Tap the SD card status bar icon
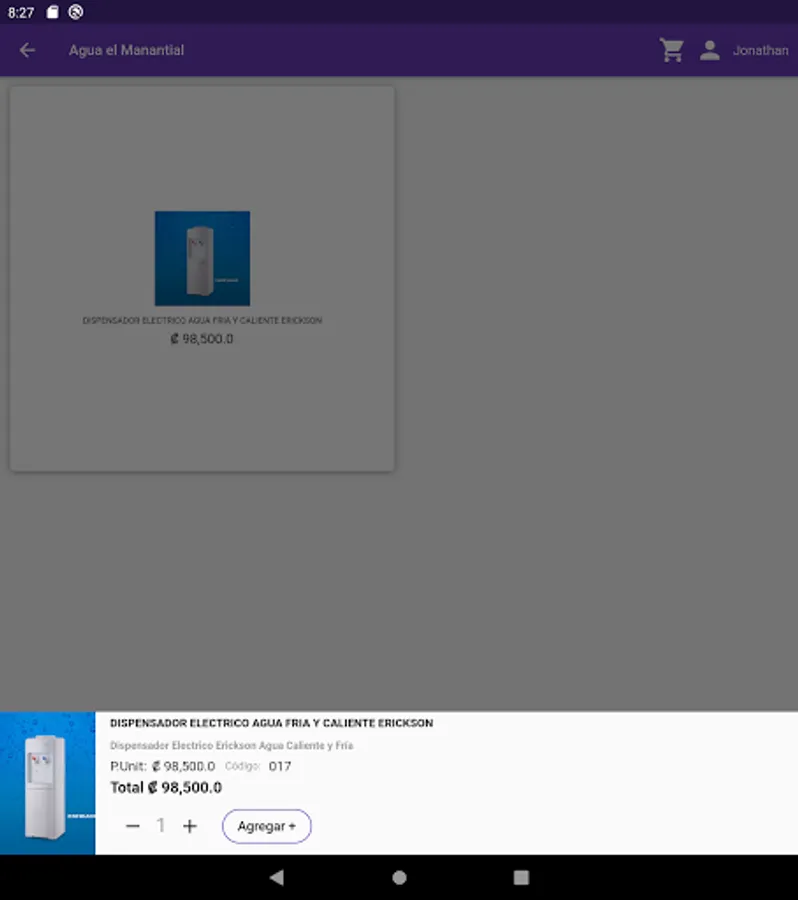Screen dimensions: 798x900 pos(52,12)
